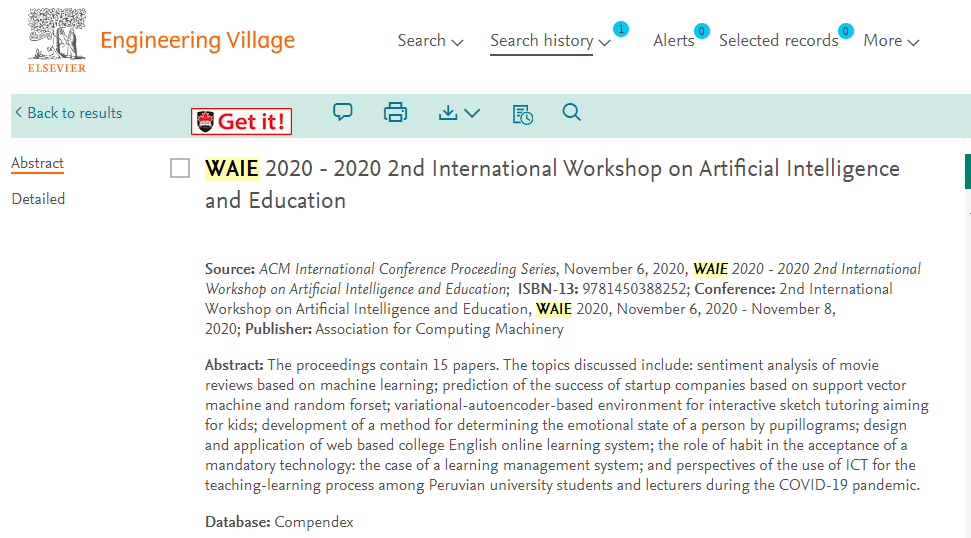This screenshot has height=538, width=971.
Task: Switch to the Detailed view tab
Action: [x=38, y=199]
